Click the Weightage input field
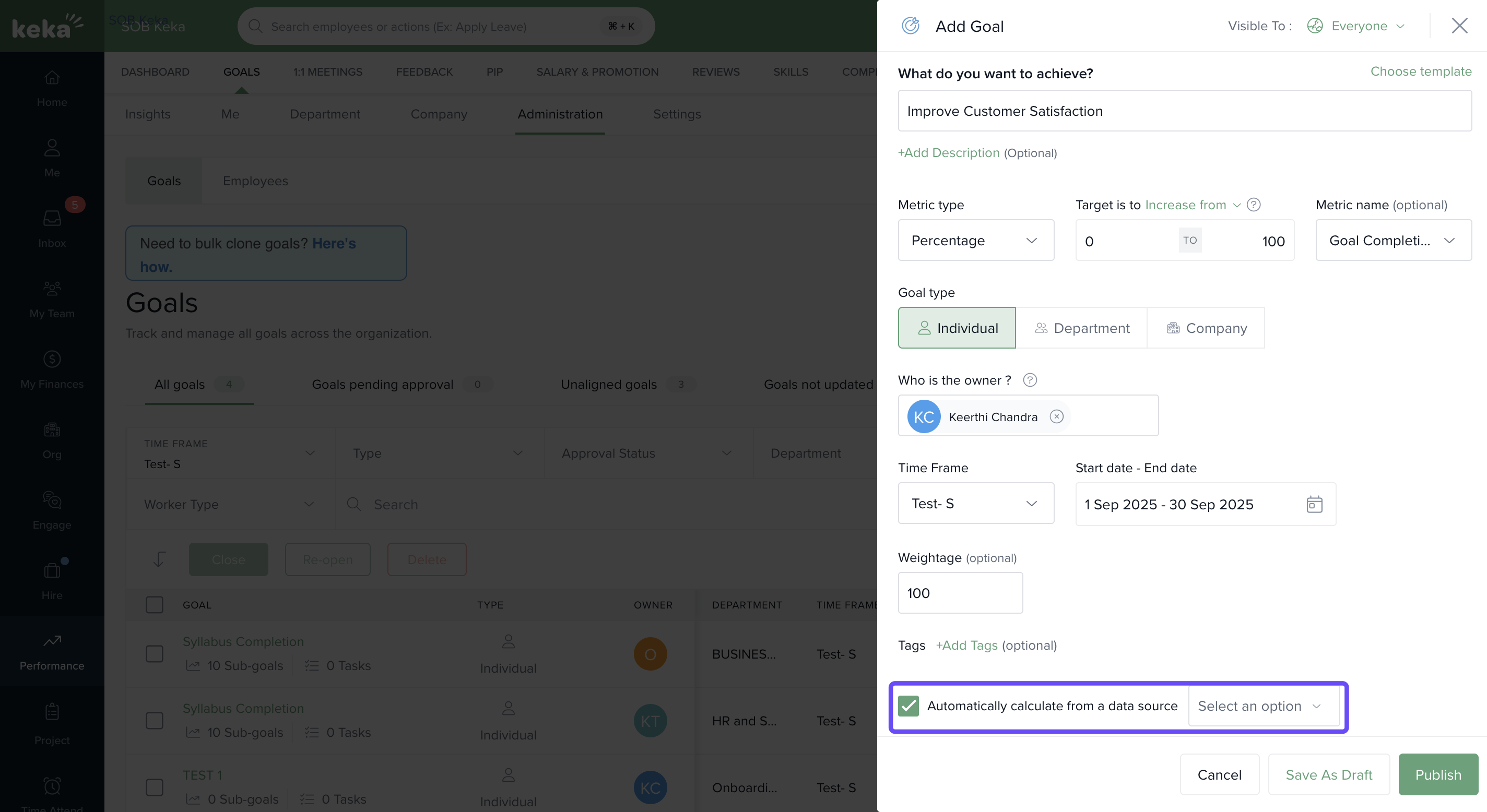This screenshot has height=812, width=1487. coord(960,593)
